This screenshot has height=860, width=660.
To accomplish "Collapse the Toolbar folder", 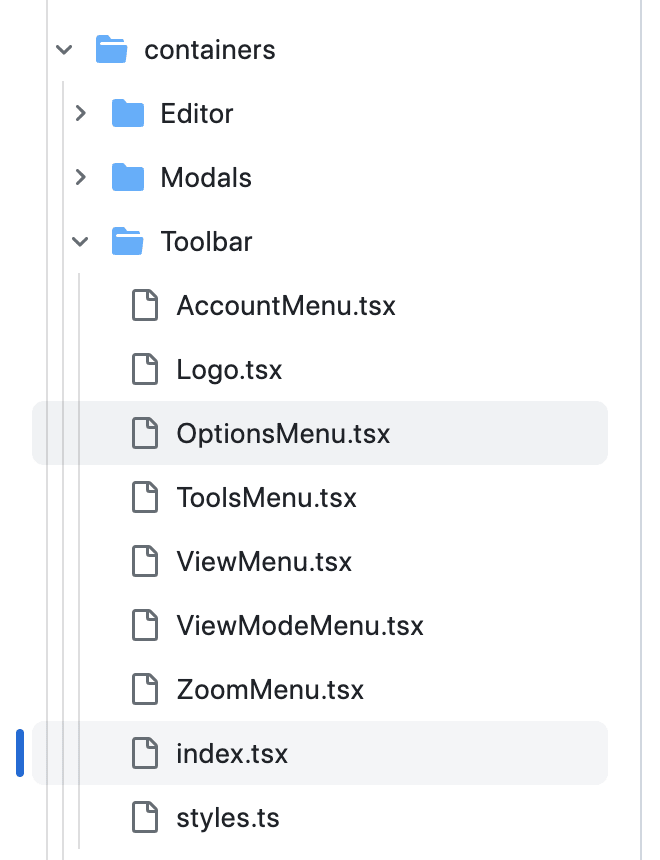I will [x=81, y=241].
